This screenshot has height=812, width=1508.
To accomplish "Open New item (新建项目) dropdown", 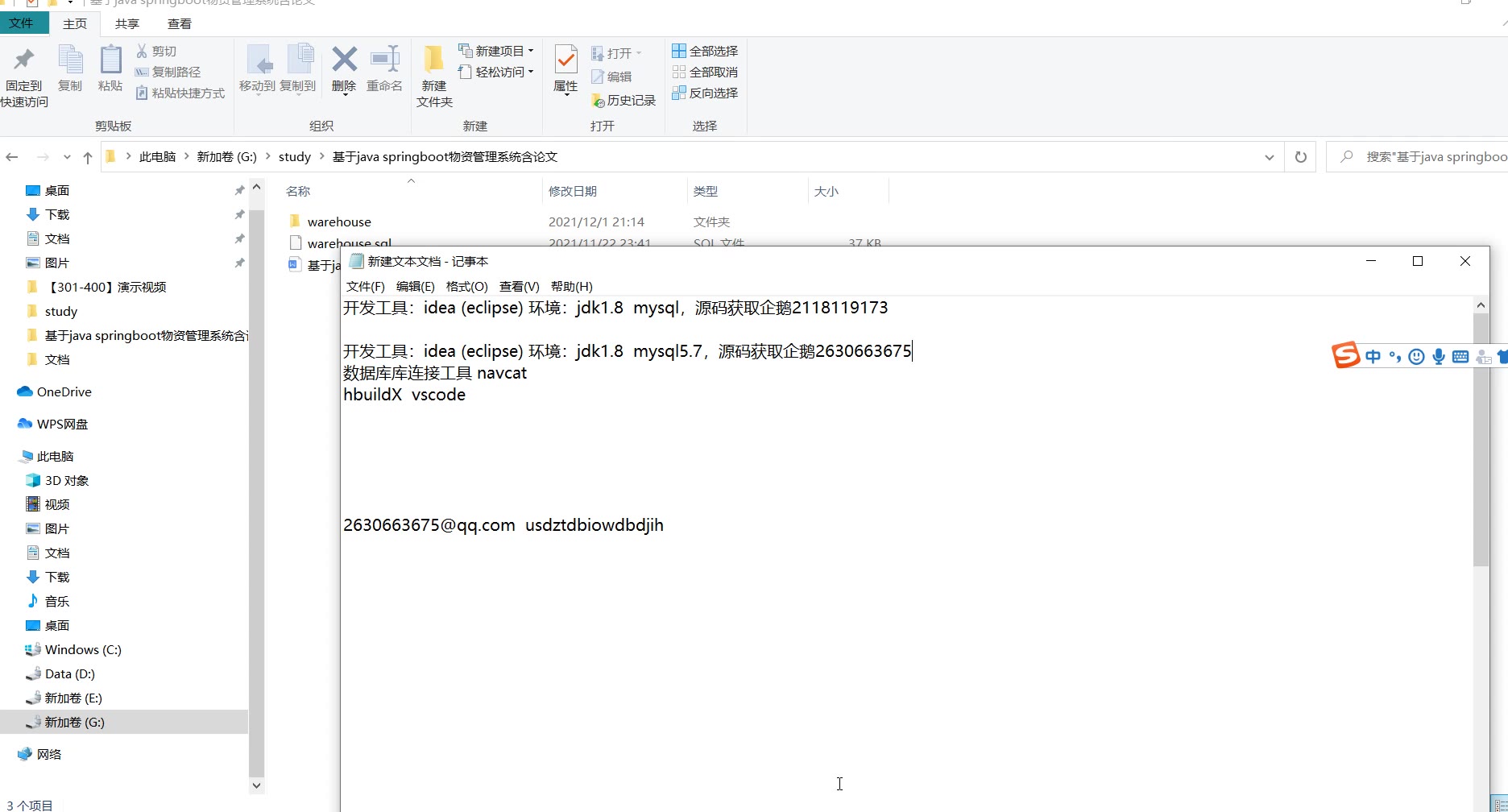I will (x=496, y=51).
